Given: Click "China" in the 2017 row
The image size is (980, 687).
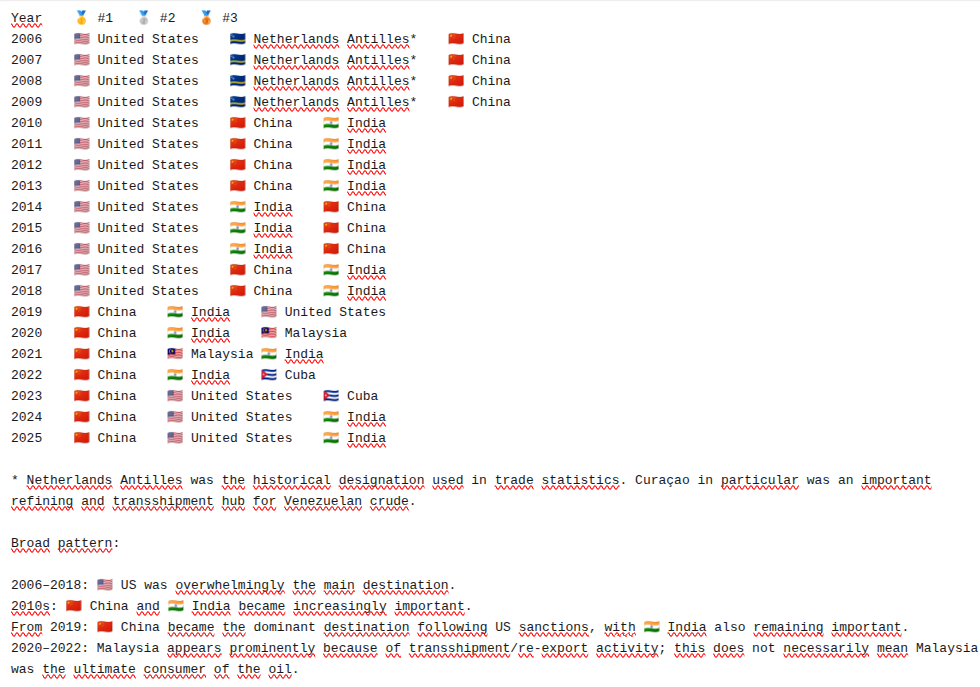Looking at the screenshot, I should tap(272, 270).
